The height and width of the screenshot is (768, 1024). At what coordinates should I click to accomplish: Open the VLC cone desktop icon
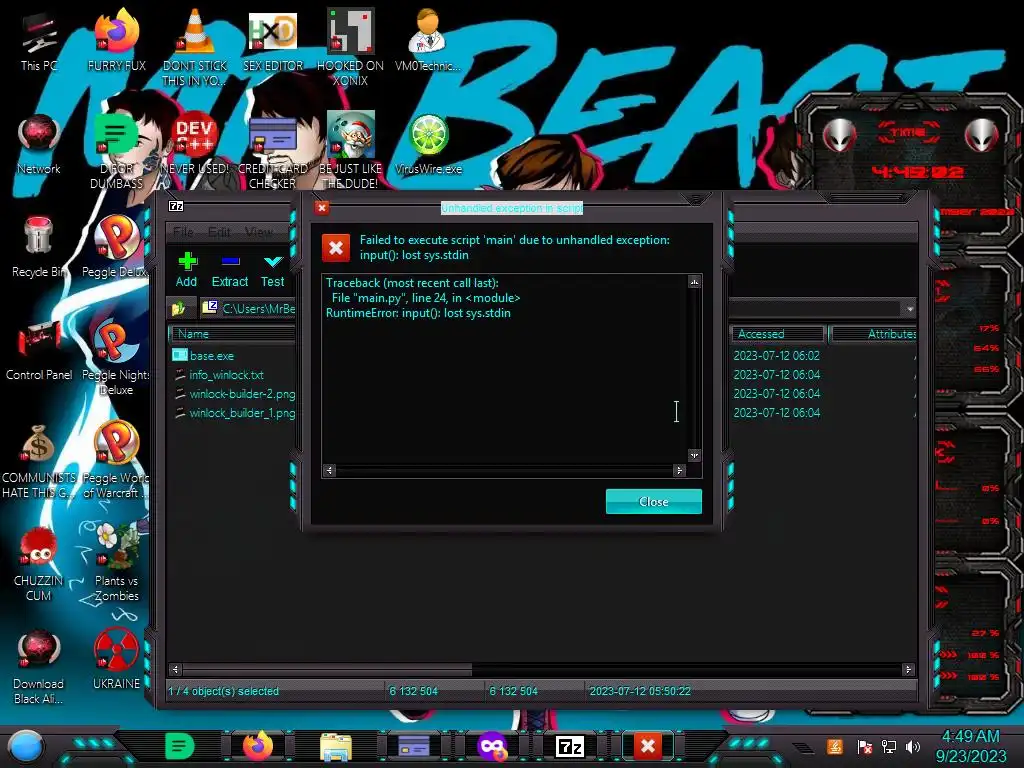[195, 47]
